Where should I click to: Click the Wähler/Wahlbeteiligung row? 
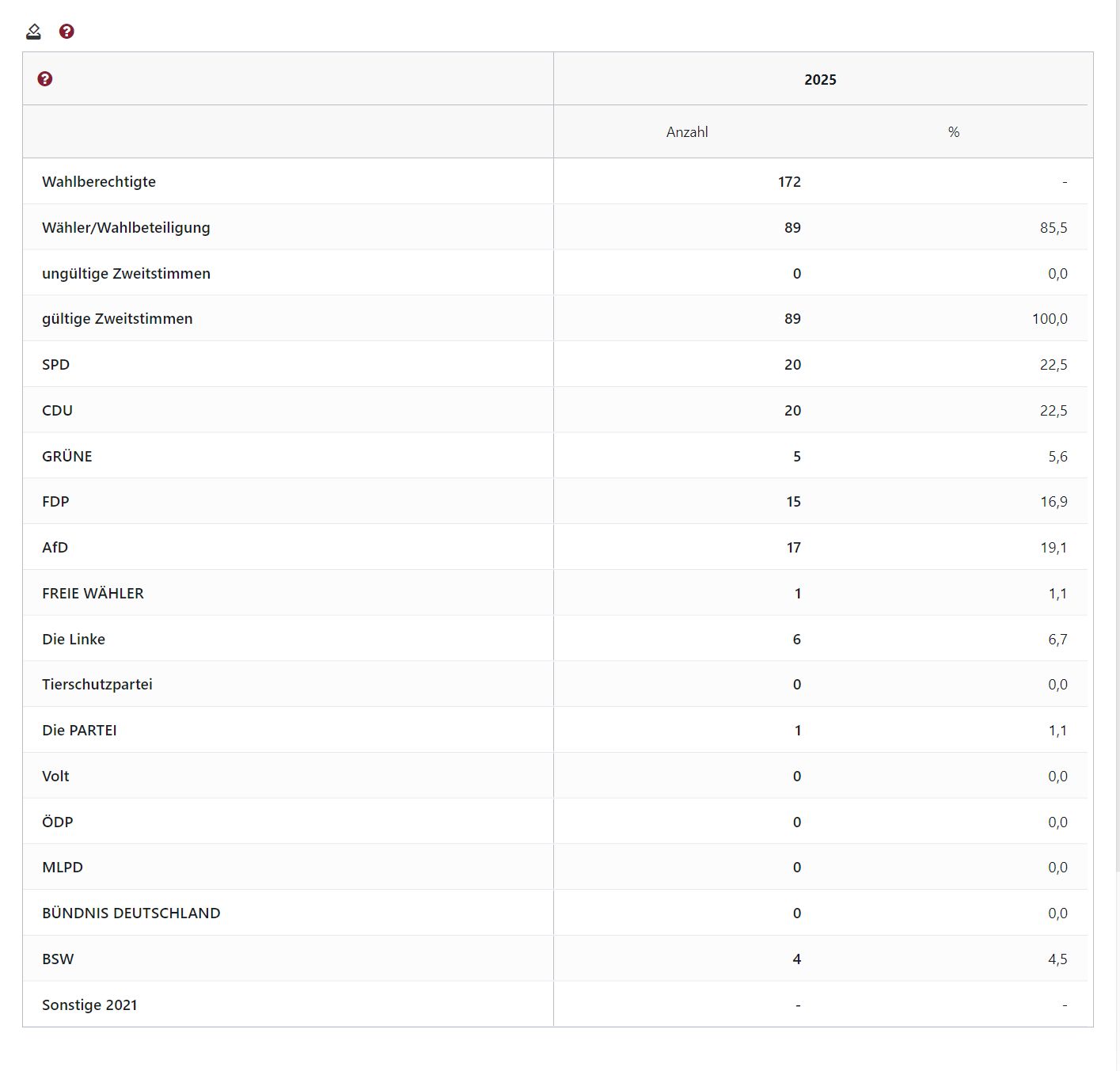pos(127,227)
